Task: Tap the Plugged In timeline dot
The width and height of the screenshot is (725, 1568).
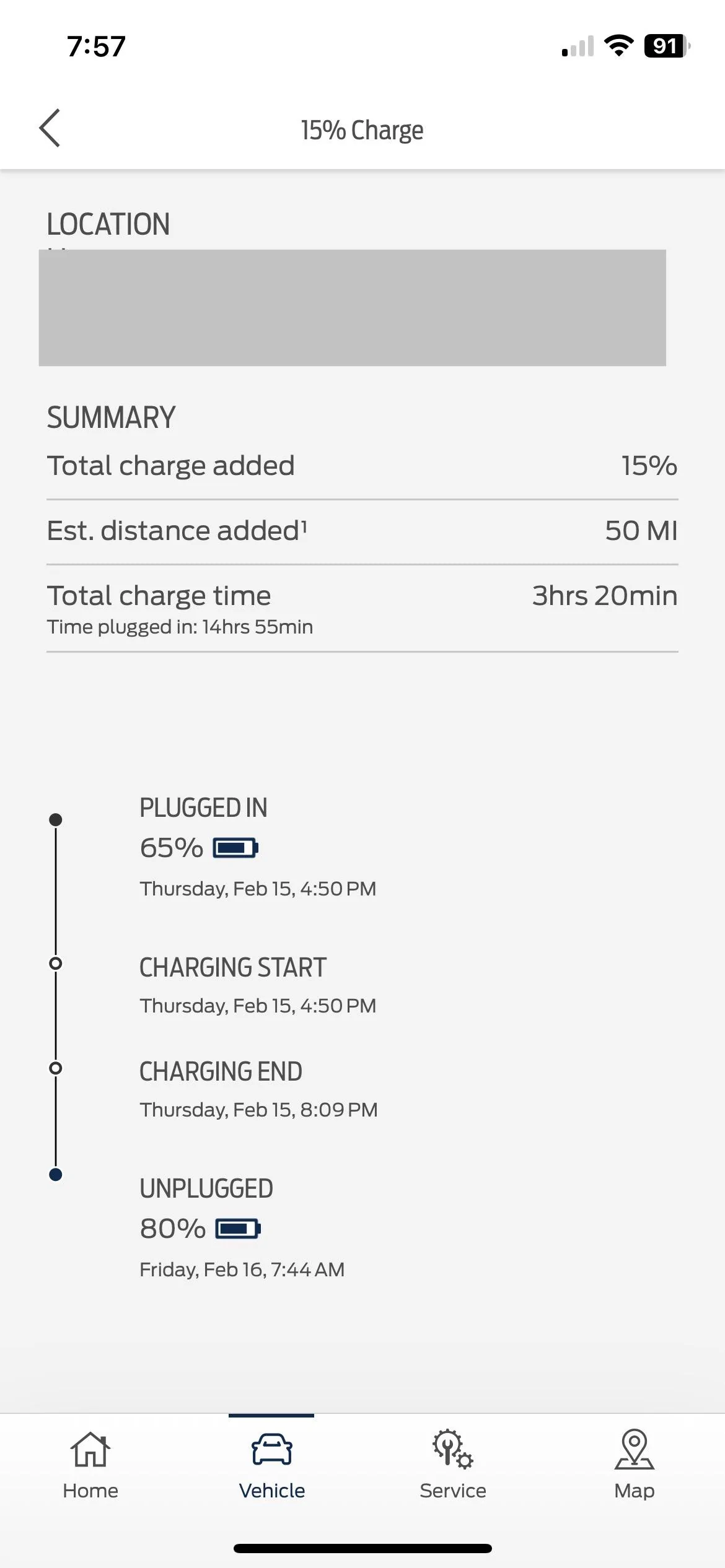Action: coord(56,820)
